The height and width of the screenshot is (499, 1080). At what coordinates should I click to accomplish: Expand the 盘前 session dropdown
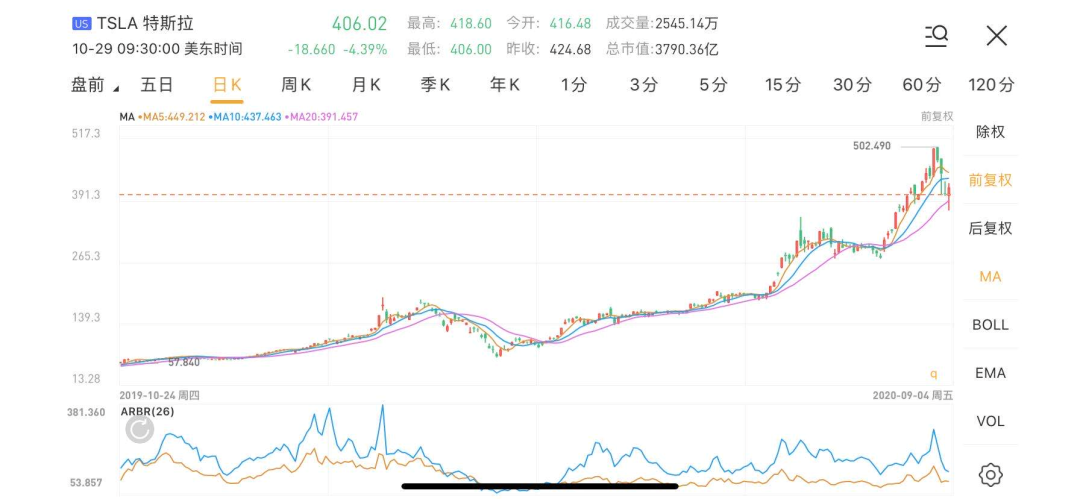tap(94, 85)
